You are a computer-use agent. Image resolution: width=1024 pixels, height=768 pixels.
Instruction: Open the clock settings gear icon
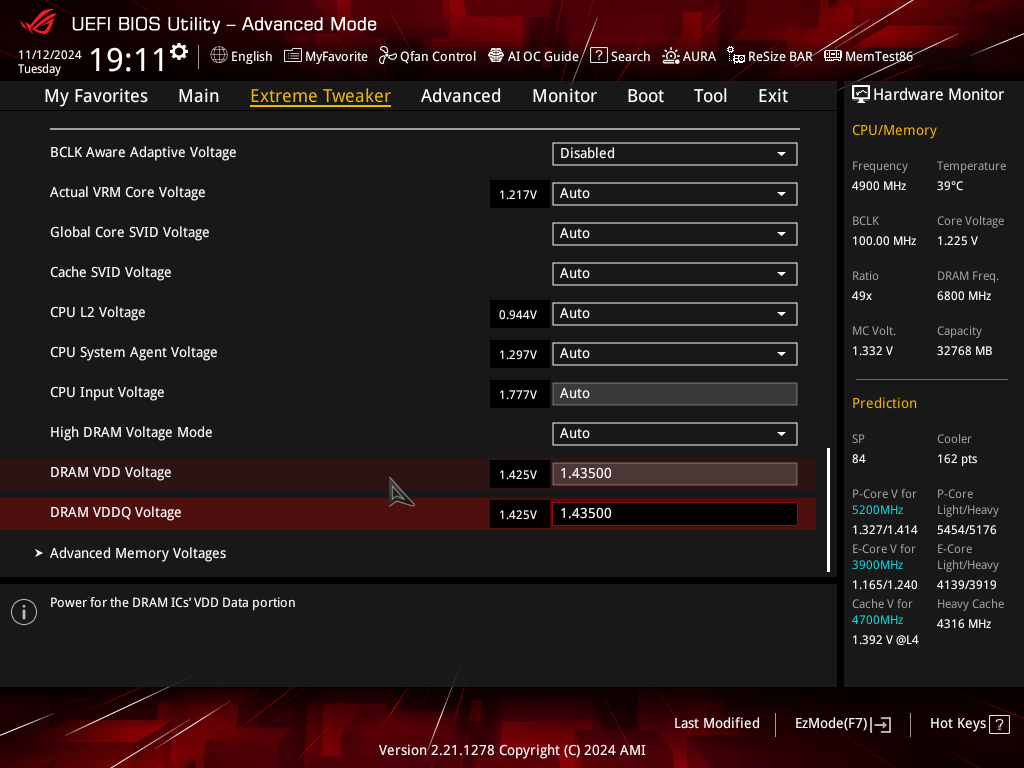179,52
